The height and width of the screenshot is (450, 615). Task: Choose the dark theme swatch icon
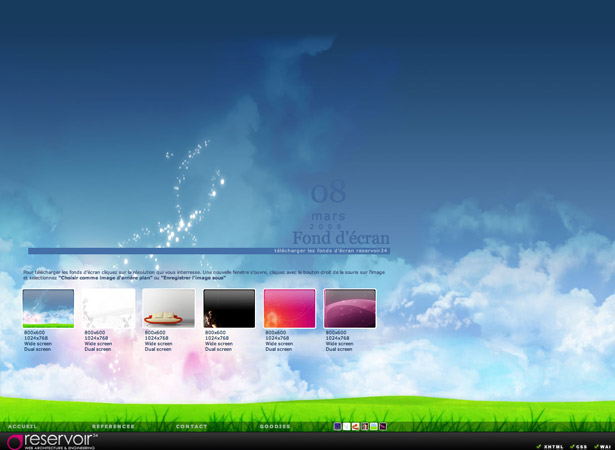(365, 426)
